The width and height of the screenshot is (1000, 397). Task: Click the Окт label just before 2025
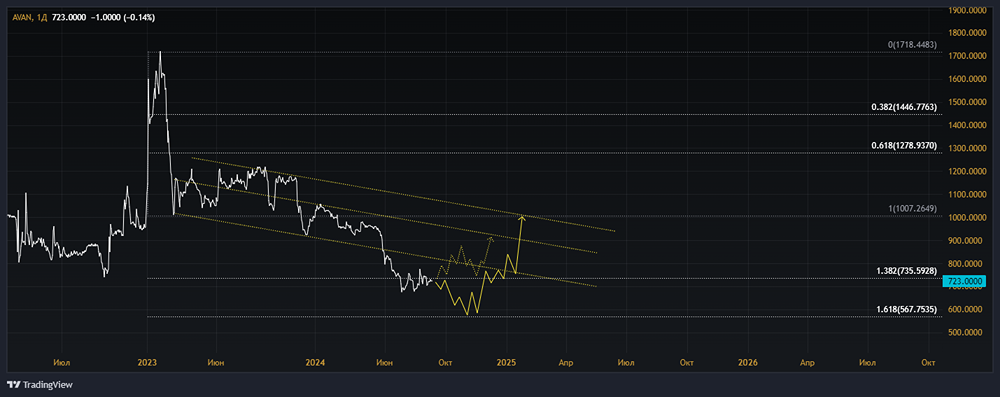point(446,363)
